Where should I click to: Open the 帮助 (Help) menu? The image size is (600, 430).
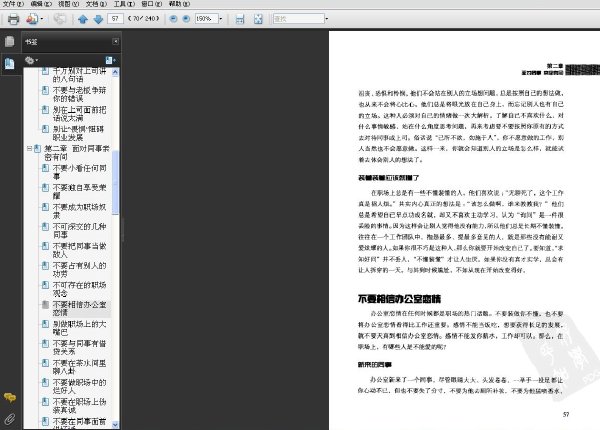coord(179,4)
